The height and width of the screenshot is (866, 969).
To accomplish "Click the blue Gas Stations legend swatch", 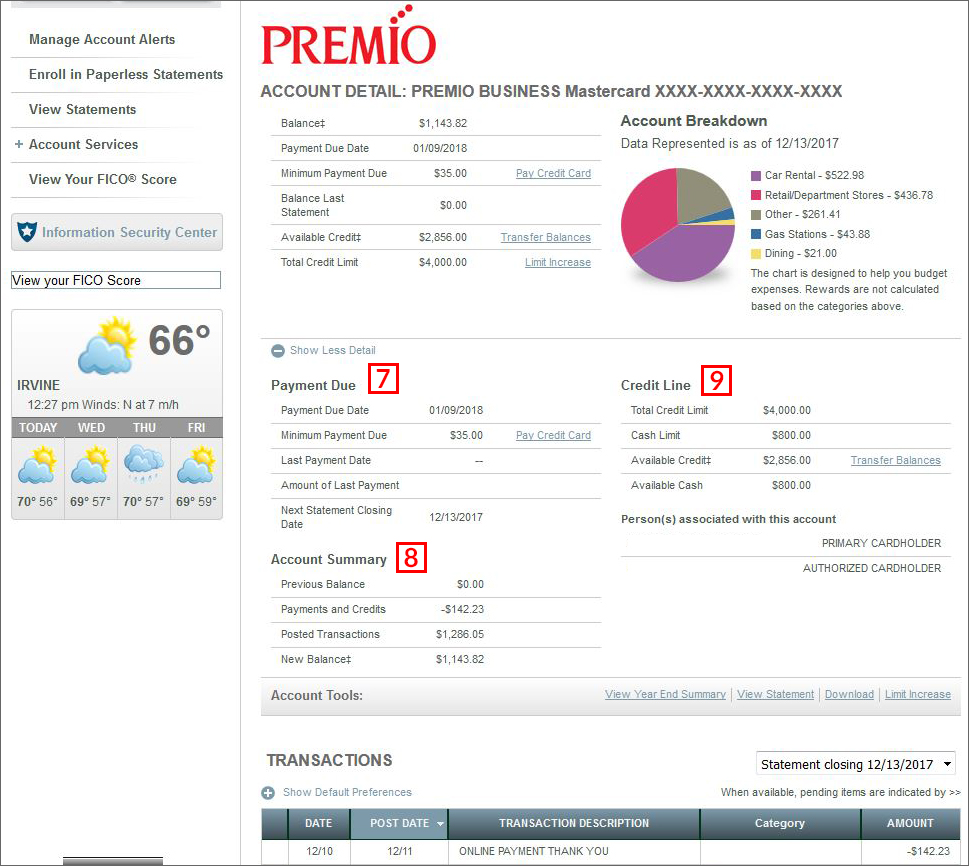I will 756,234.
